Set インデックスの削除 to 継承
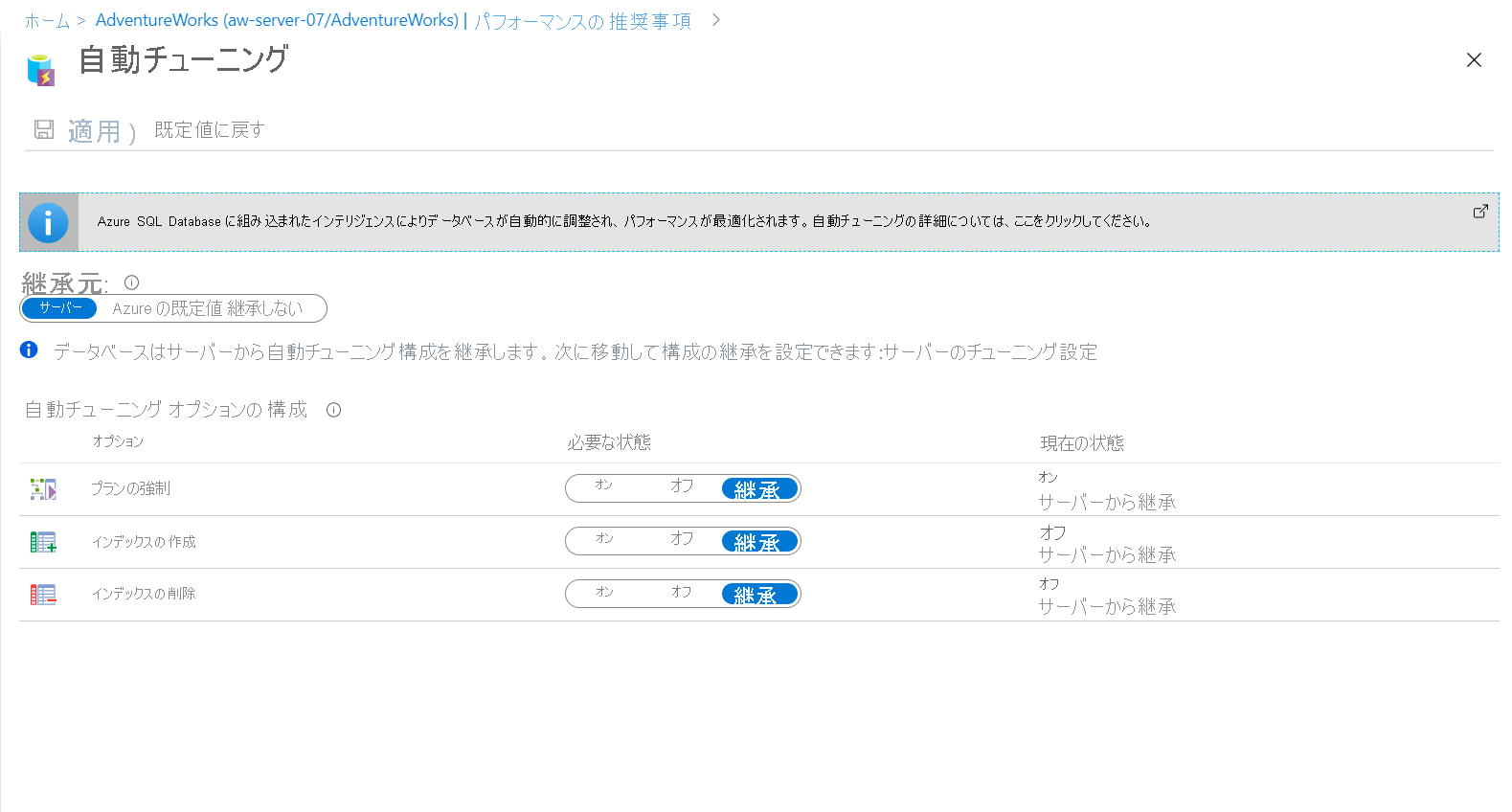The image size is (1512, 812). coord(759,595)
